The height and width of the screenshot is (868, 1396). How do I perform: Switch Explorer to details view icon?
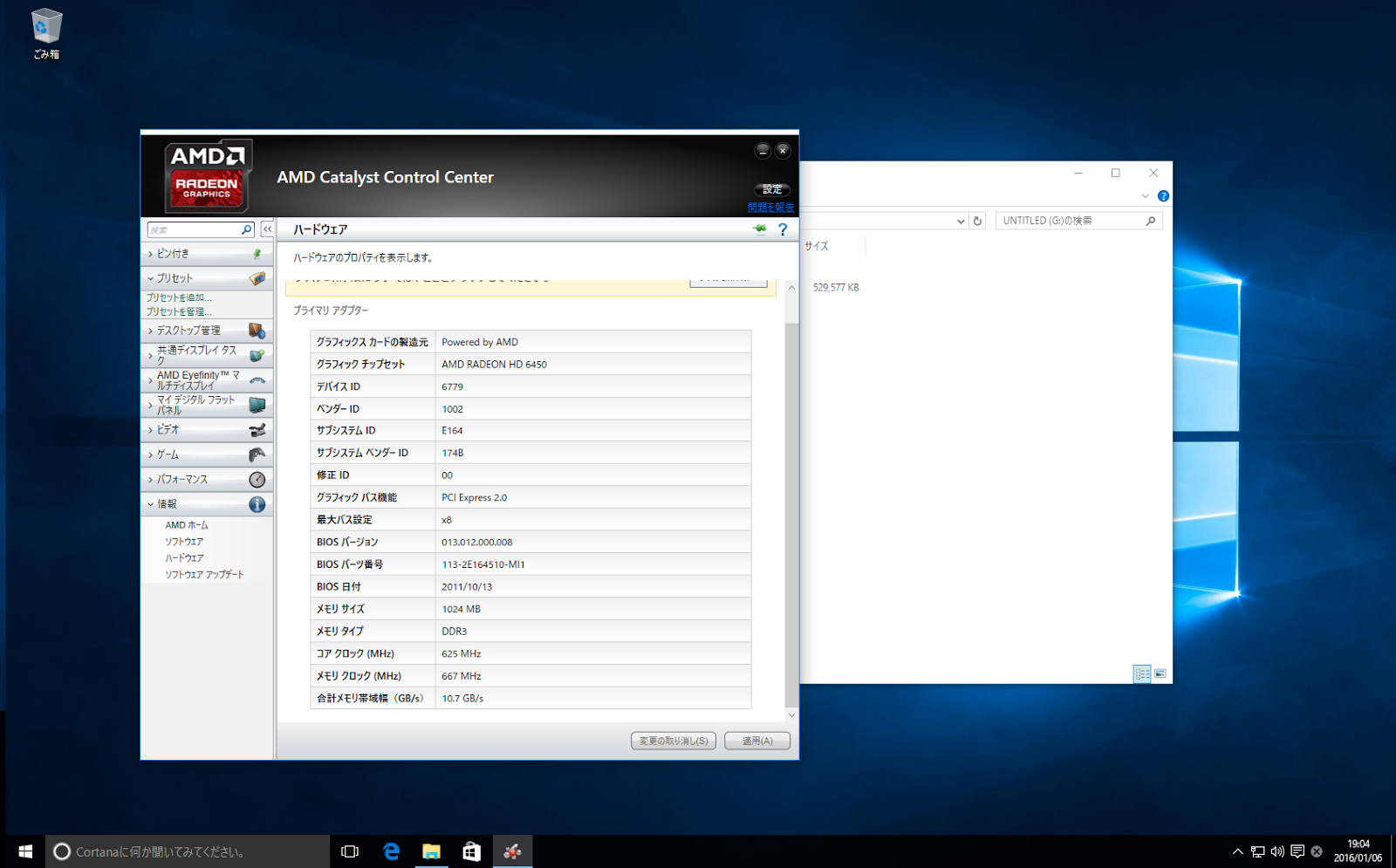1142,673
